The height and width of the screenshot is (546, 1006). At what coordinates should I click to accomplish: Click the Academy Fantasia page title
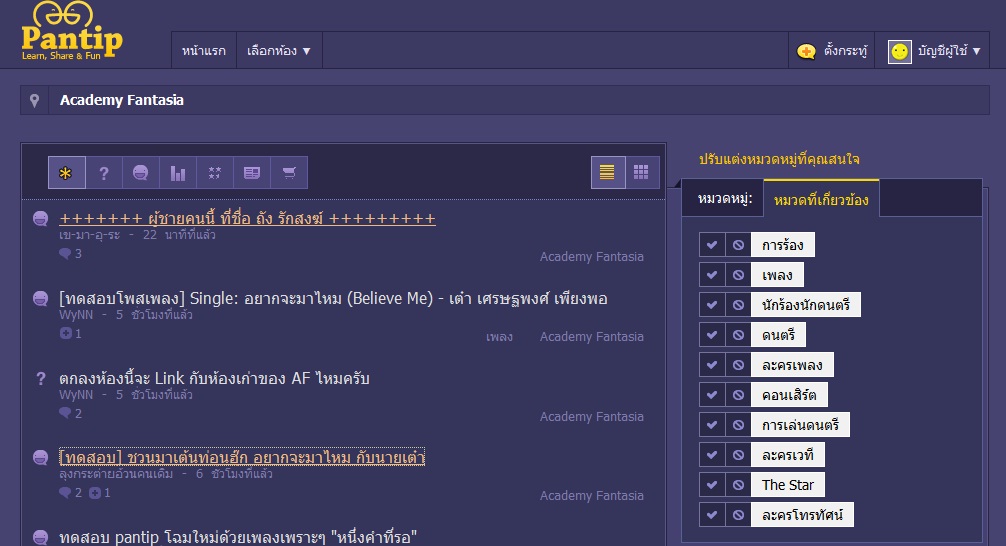pyautogui.click(x=122, y=100)
